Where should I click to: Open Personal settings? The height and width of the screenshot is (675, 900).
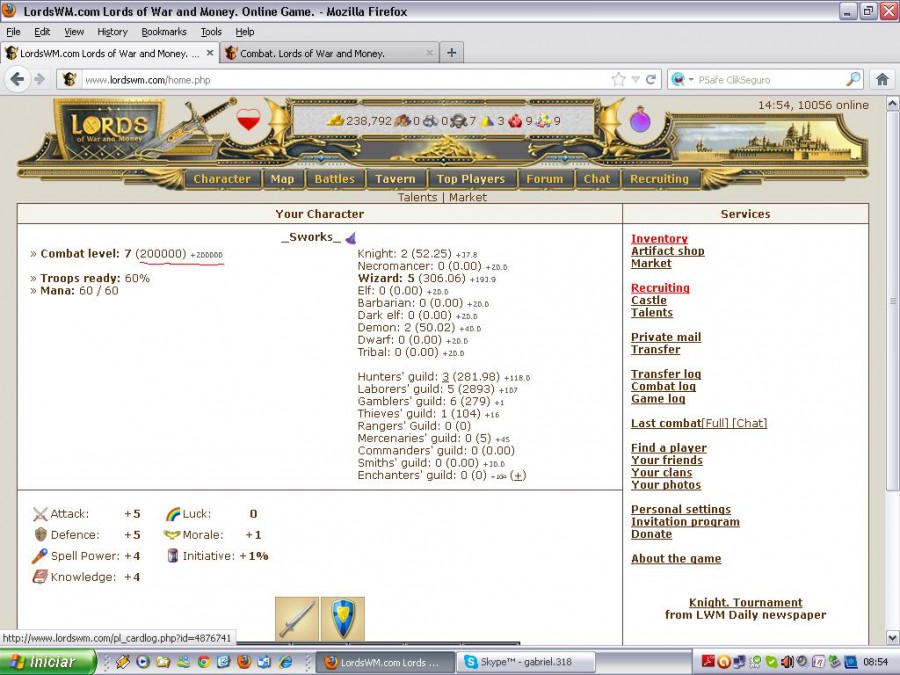pos(681,509)
